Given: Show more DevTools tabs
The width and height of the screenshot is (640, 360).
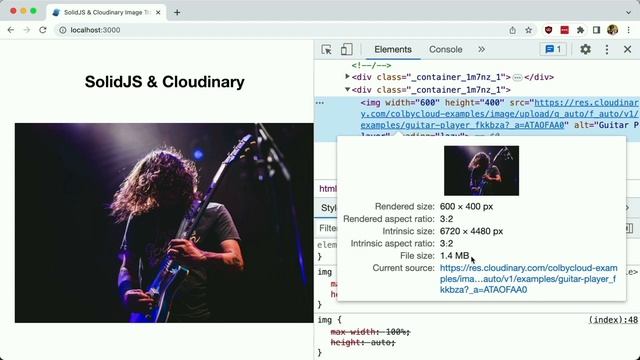Looking at the screenshot, I should (482, 49).
